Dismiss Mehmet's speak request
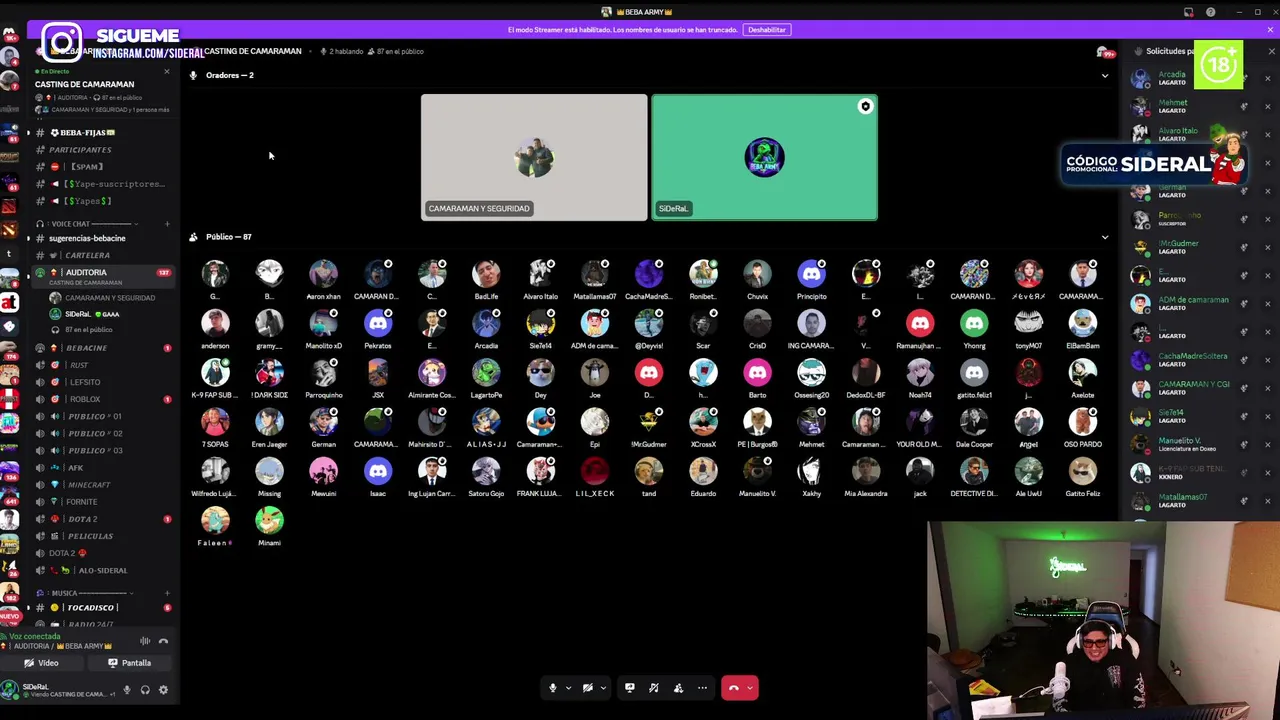Viewport: 1280px width, 720px height. point(1267,107)
